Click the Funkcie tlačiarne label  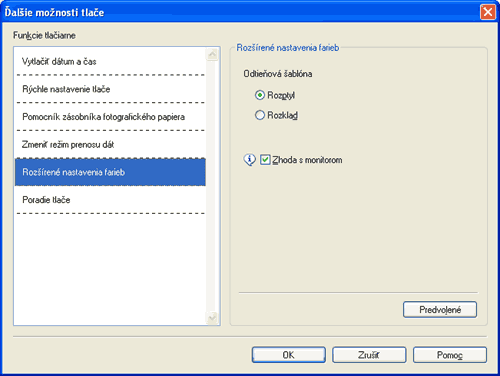tap(44, 35)
